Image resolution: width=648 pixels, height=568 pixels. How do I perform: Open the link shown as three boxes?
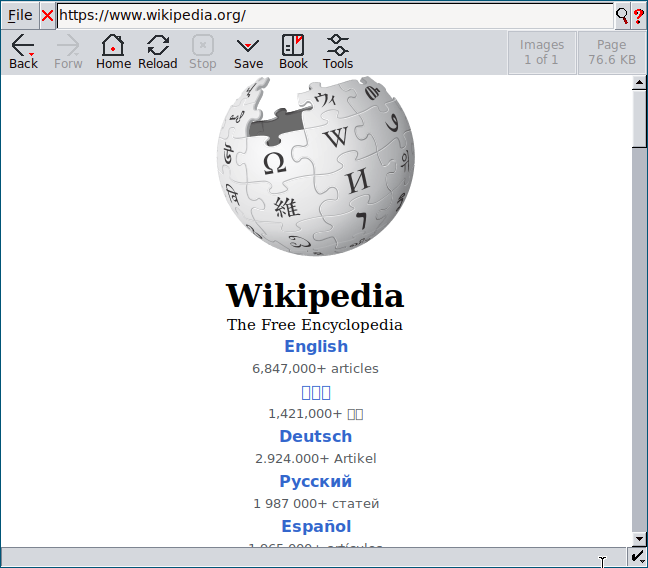coord(316,392)
